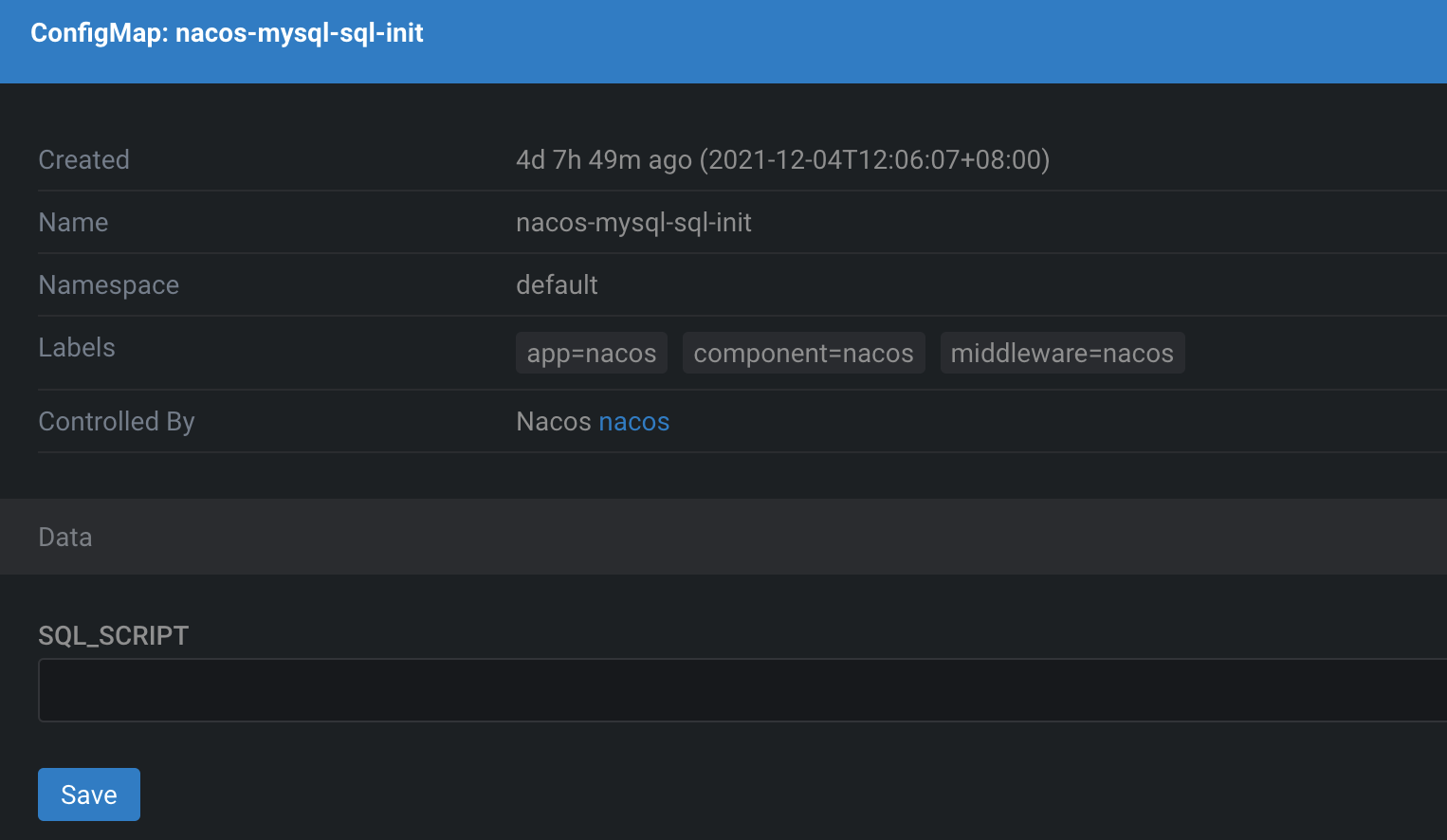
Task: Click the Controlled By row label
Action: [116, 421]
